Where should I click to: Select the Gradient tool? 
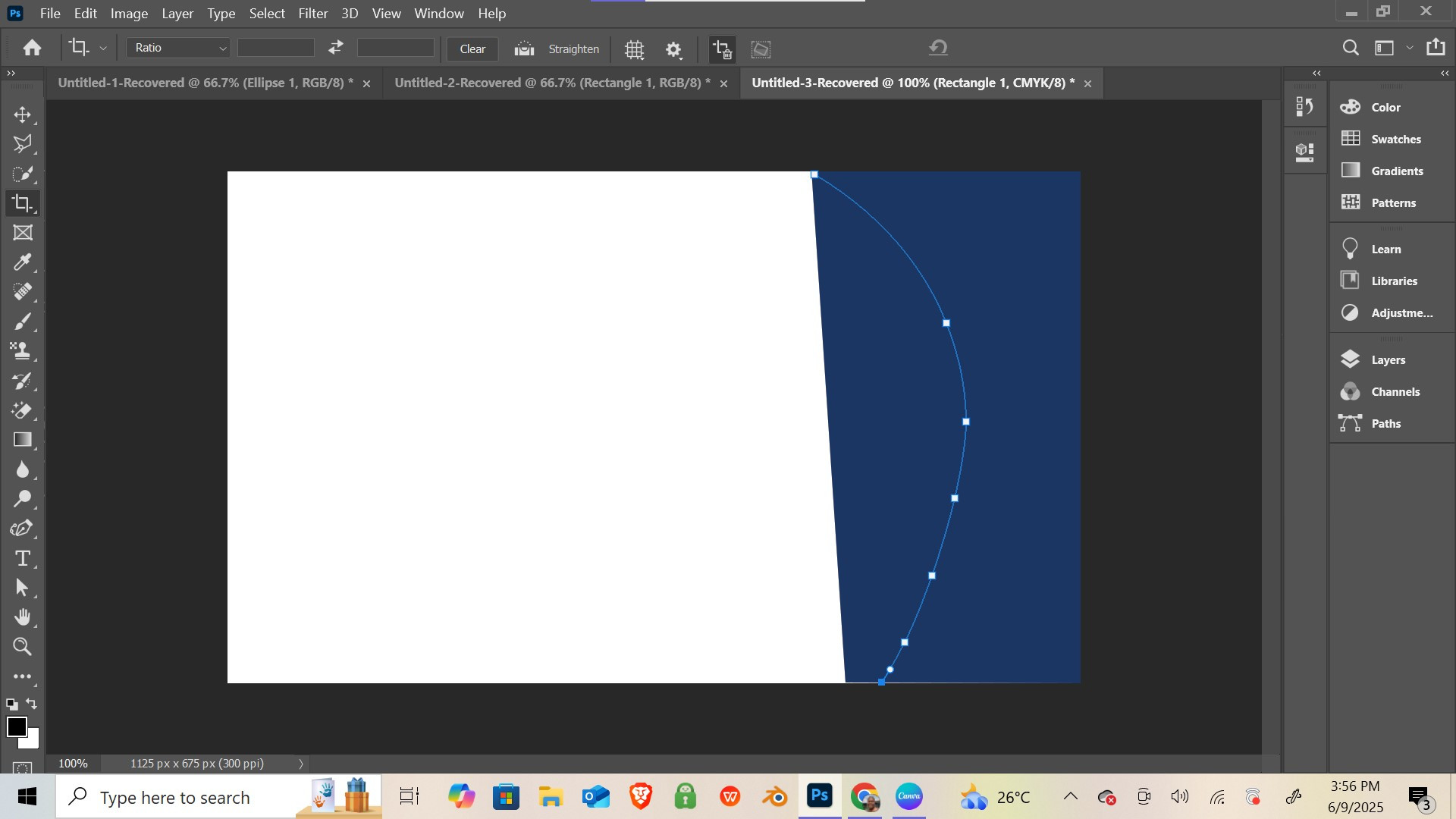point(23,440)
